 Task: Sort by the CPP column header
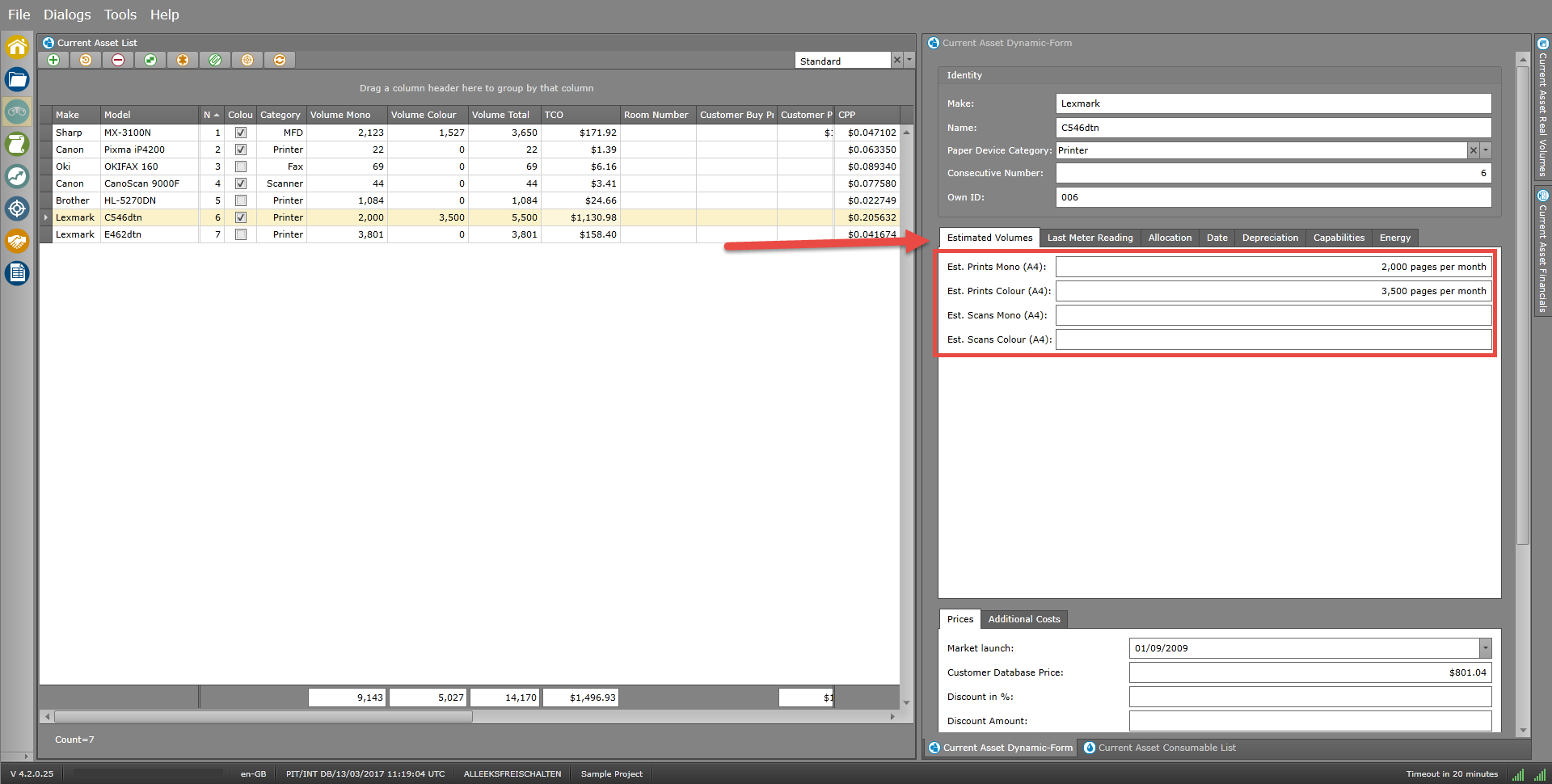pyautogui.click(x=867, y=115)
